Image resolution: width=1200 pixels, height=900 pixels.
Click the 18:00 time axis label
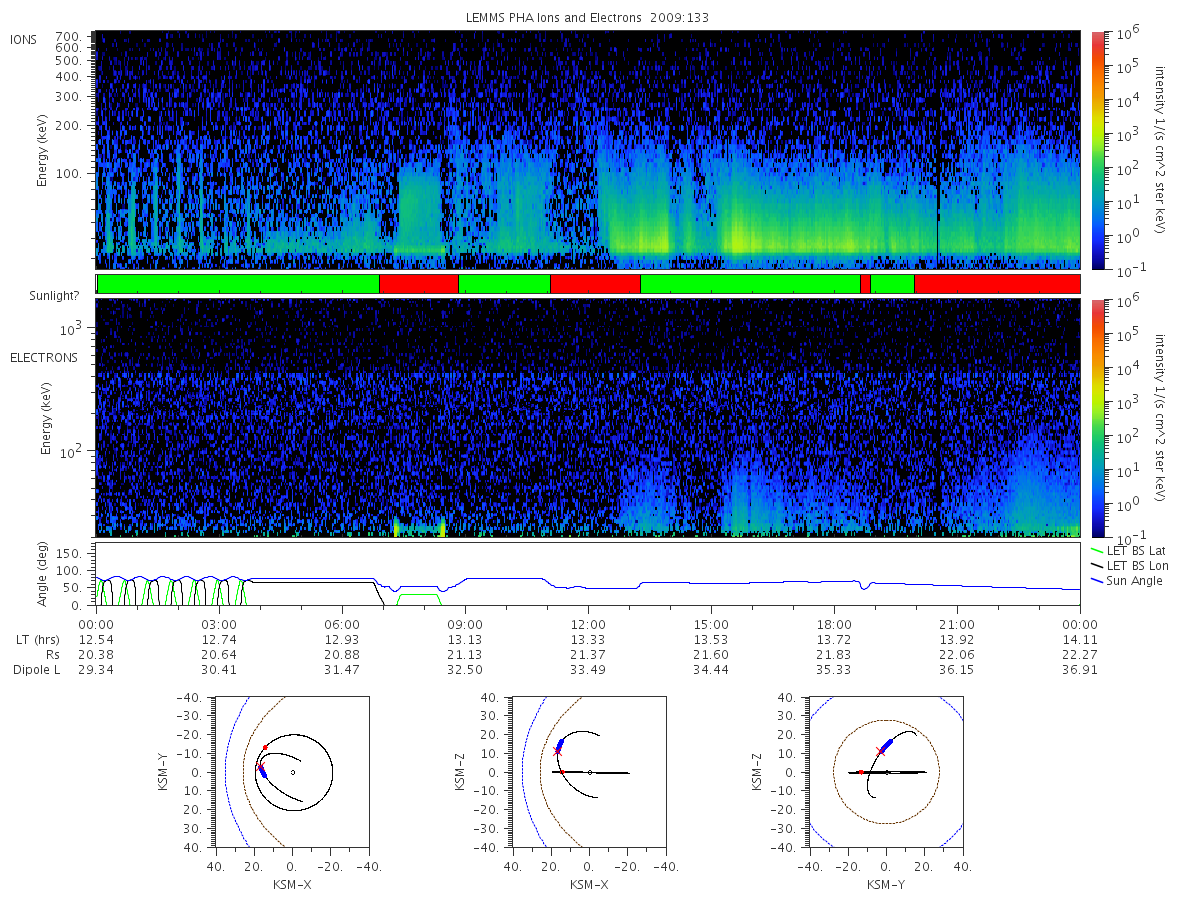click(834, 625)
